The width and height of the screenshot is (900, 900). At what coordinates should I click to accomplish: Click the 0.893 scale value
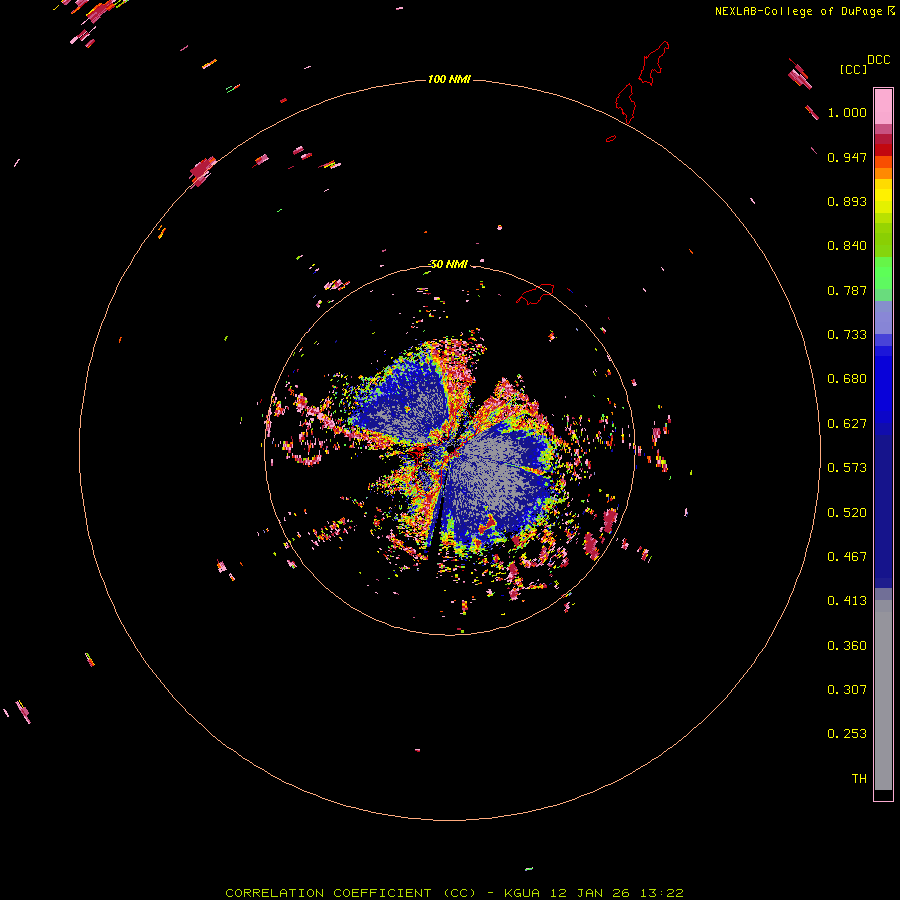[847, 201]
